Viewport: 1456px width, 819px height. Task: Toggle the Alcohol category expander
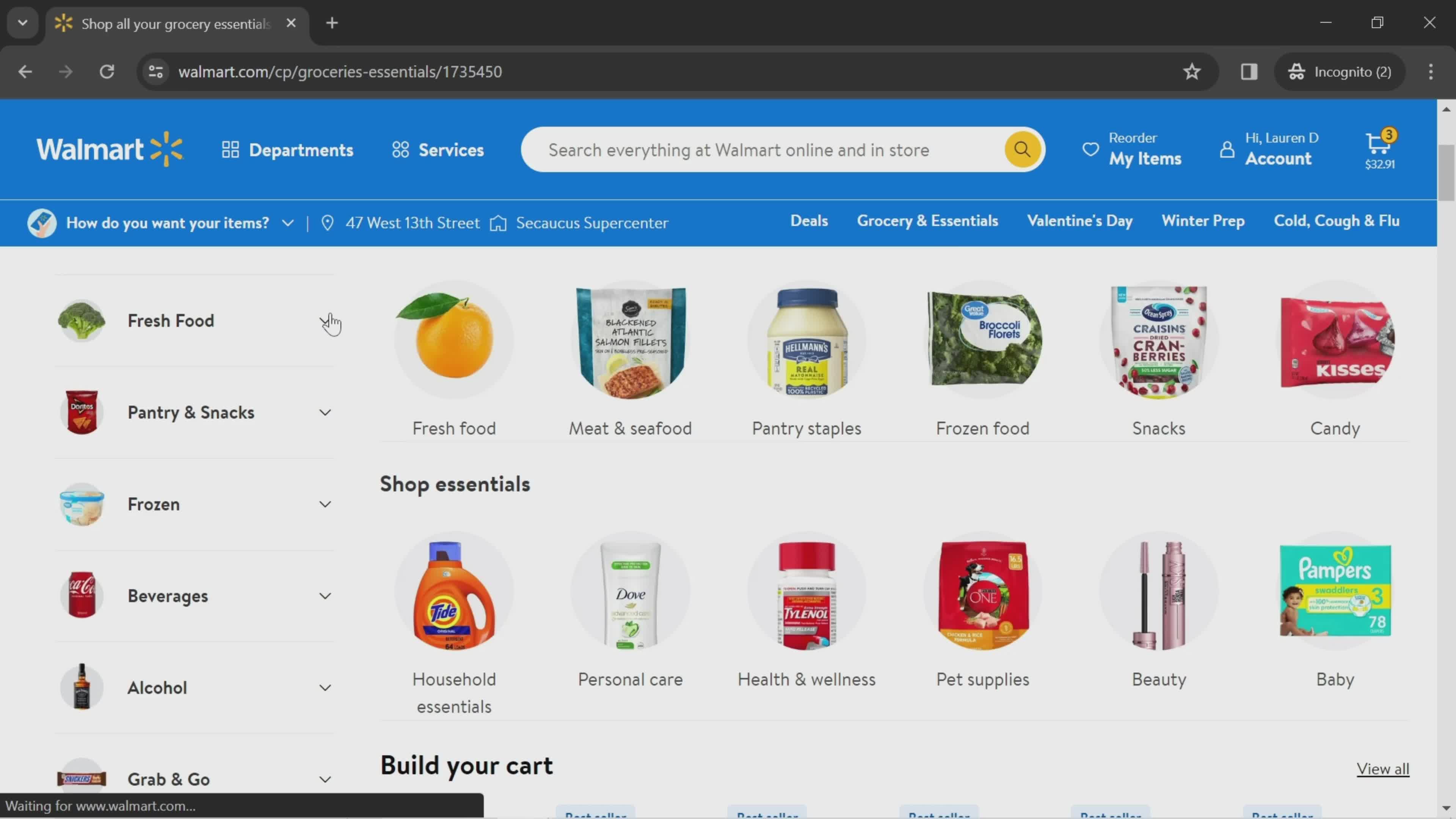click(325, 687)
